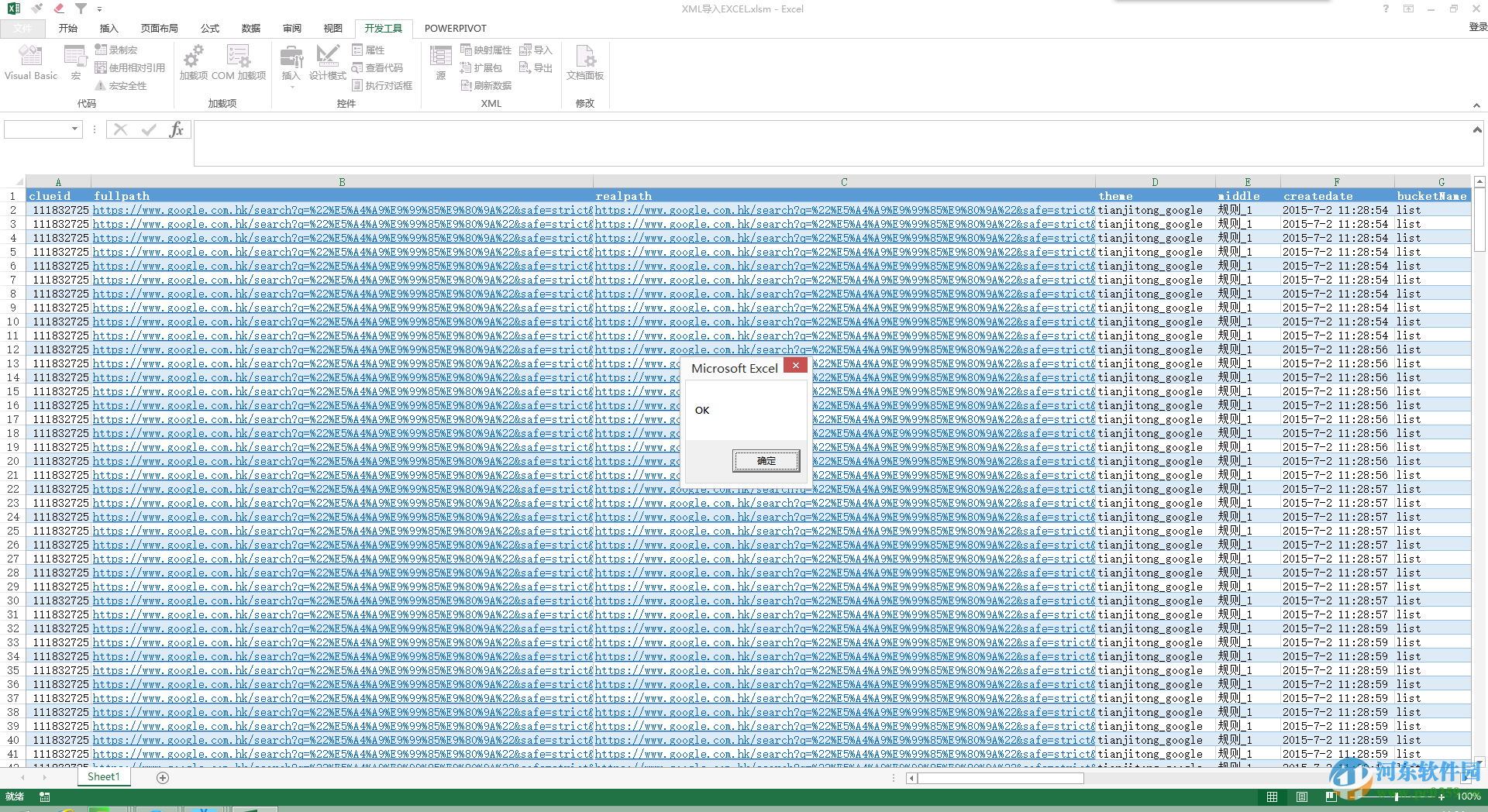Open the realpath link in row 30
Image resolution: width=1488 pixels, height=812 pixels.
pos(845,600)
